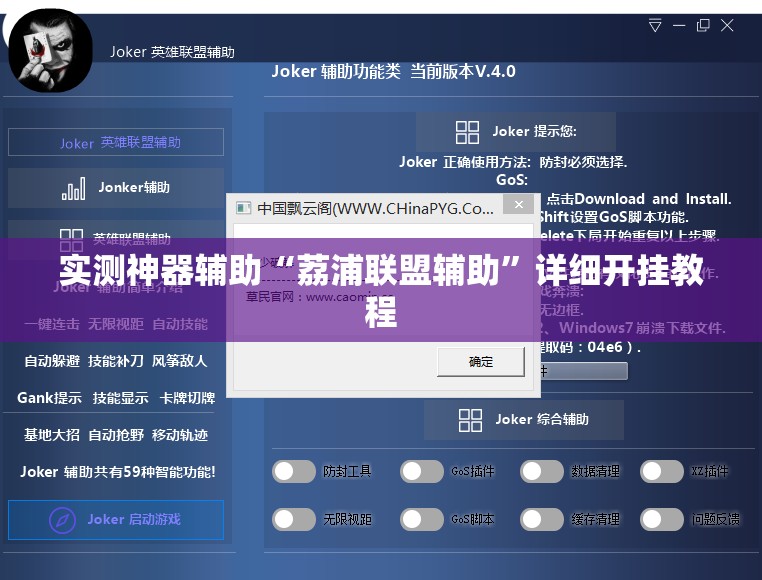Click the grid icon next to Joker 综合辅助
This screenshot has width=762, height=580.
click(x=470, y=420)
